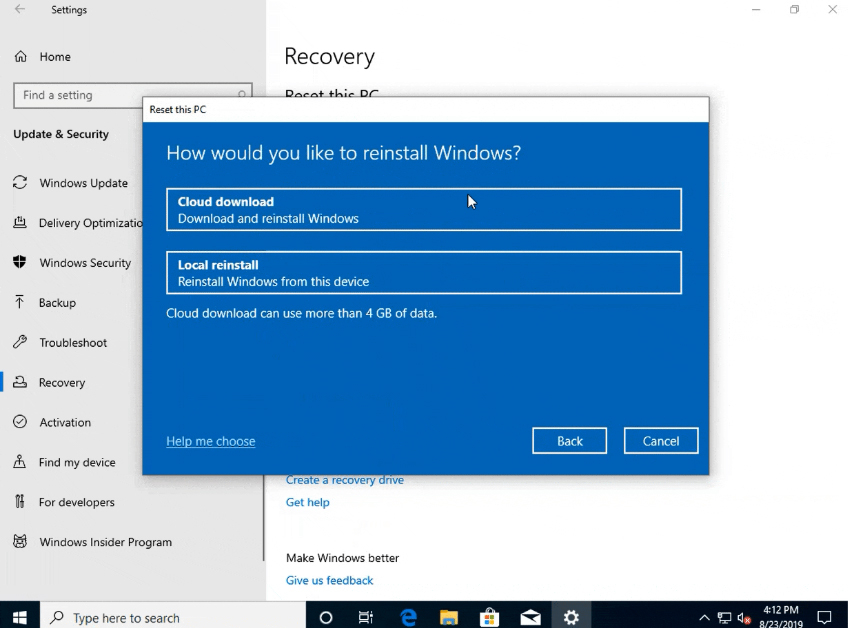Open Cortana circle icon on taskbar
Screen dimensions: 848x628
(326, 617)
